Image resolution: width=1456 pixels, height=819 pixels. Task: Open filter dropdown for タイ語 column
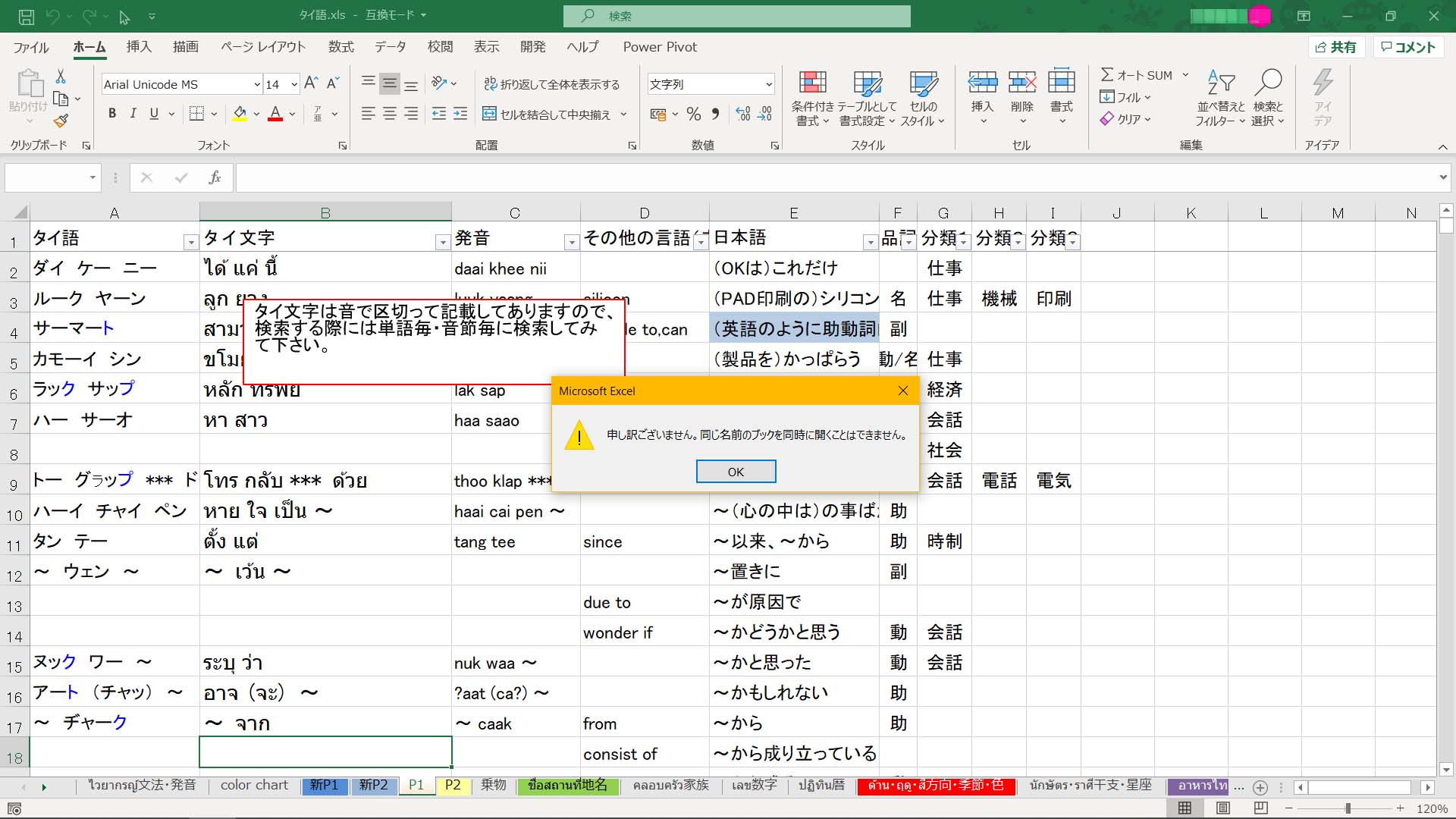click(x=190, y=242)
